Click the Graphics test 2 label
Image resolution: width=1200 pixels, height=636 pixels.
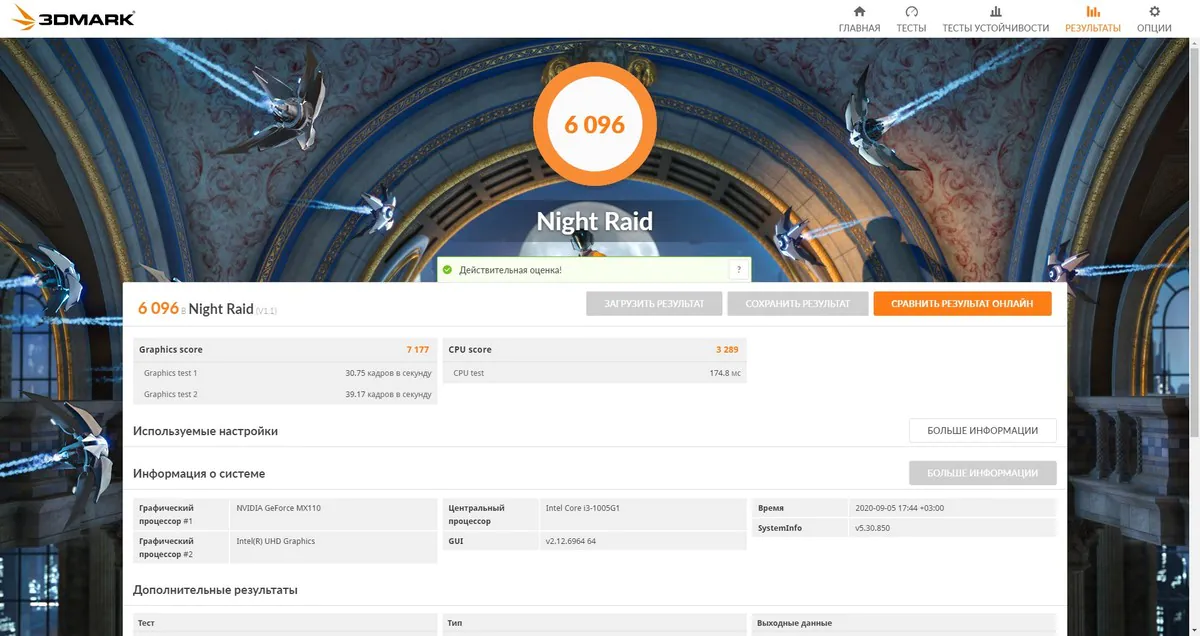(170, 394)
